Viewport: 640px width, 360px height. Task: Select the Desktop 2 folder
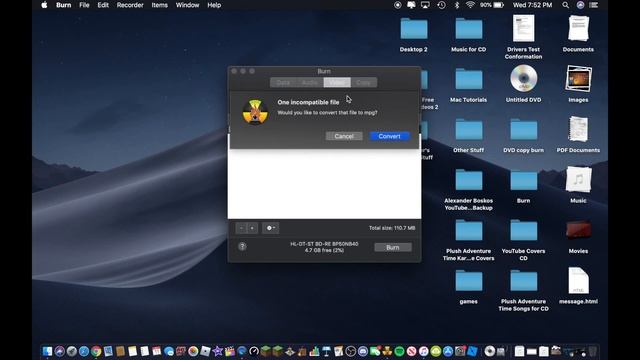pyautogui.click(x=413, y=29)
